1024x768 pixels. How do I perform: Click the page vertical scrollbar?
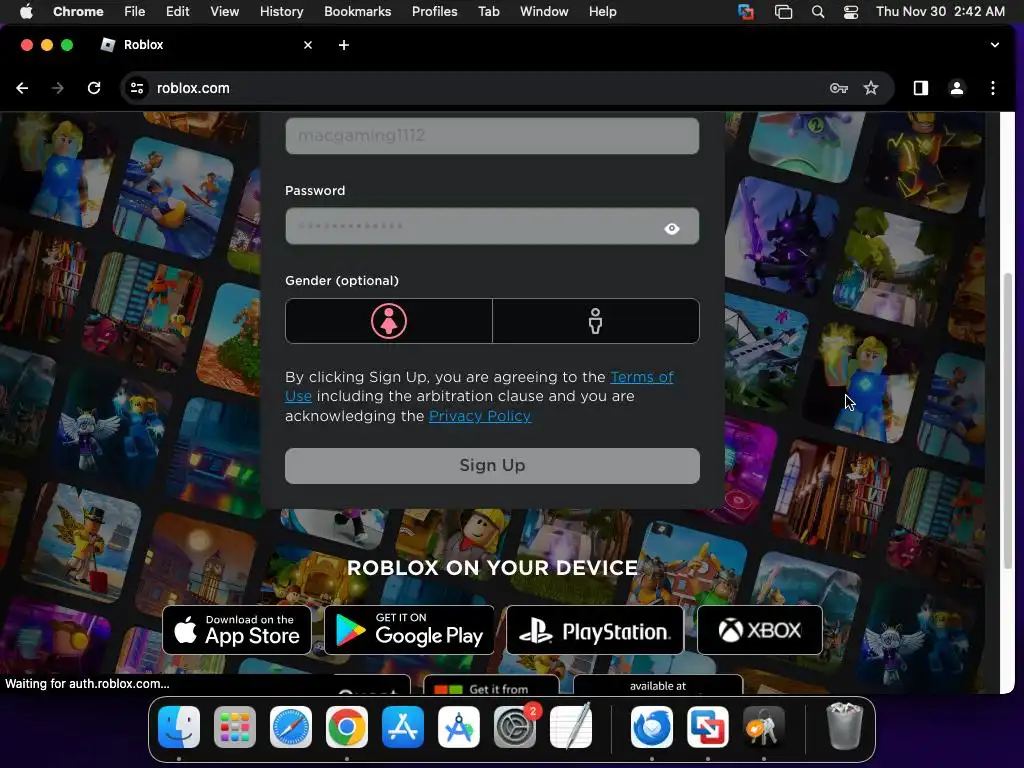[x=1008, y=420]
